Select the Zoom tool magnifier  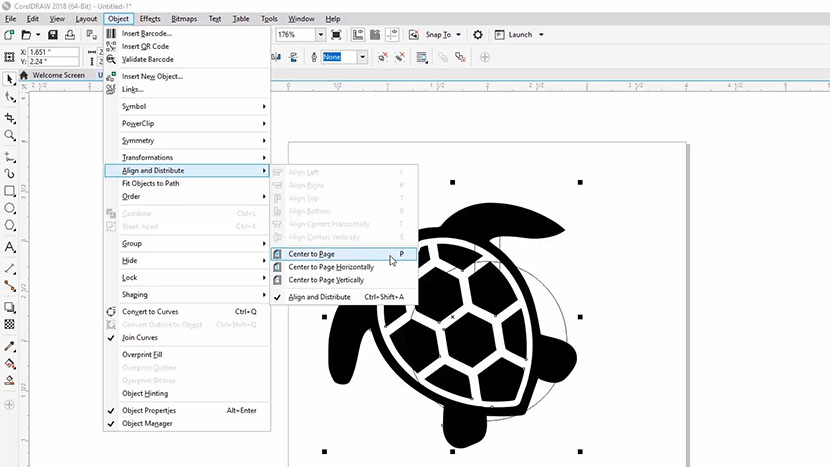[x=10, y=135]
